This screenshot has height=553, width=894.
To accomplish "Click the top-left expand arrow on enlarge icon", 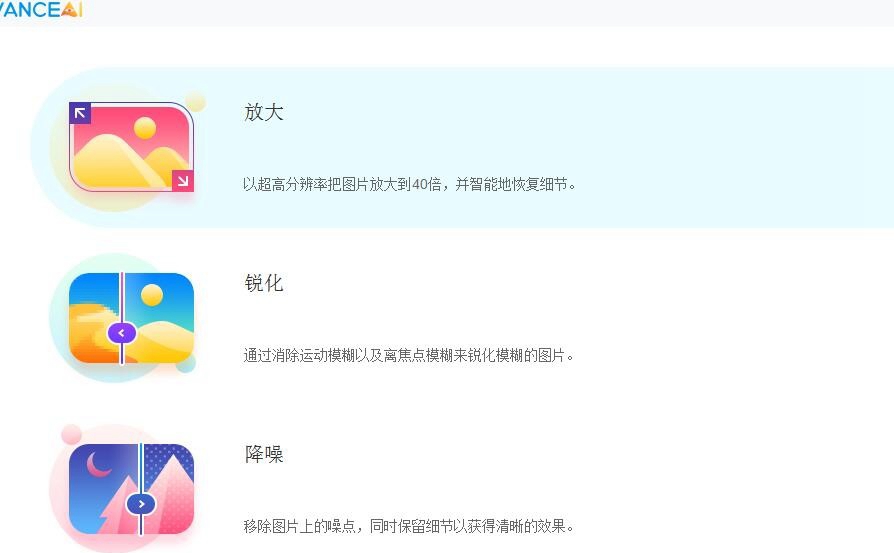I will pos(80,113).
